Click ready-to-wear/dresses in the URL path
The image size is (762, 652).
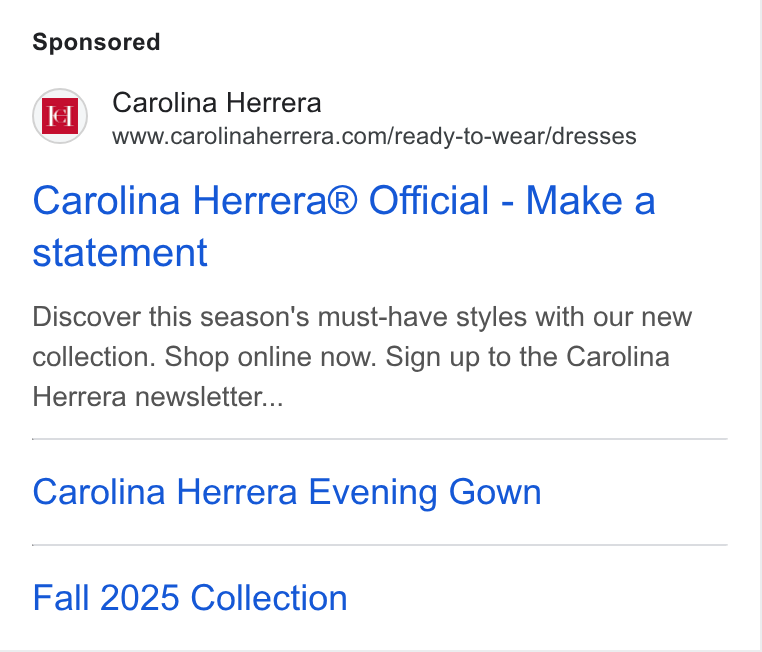point(515,137)
